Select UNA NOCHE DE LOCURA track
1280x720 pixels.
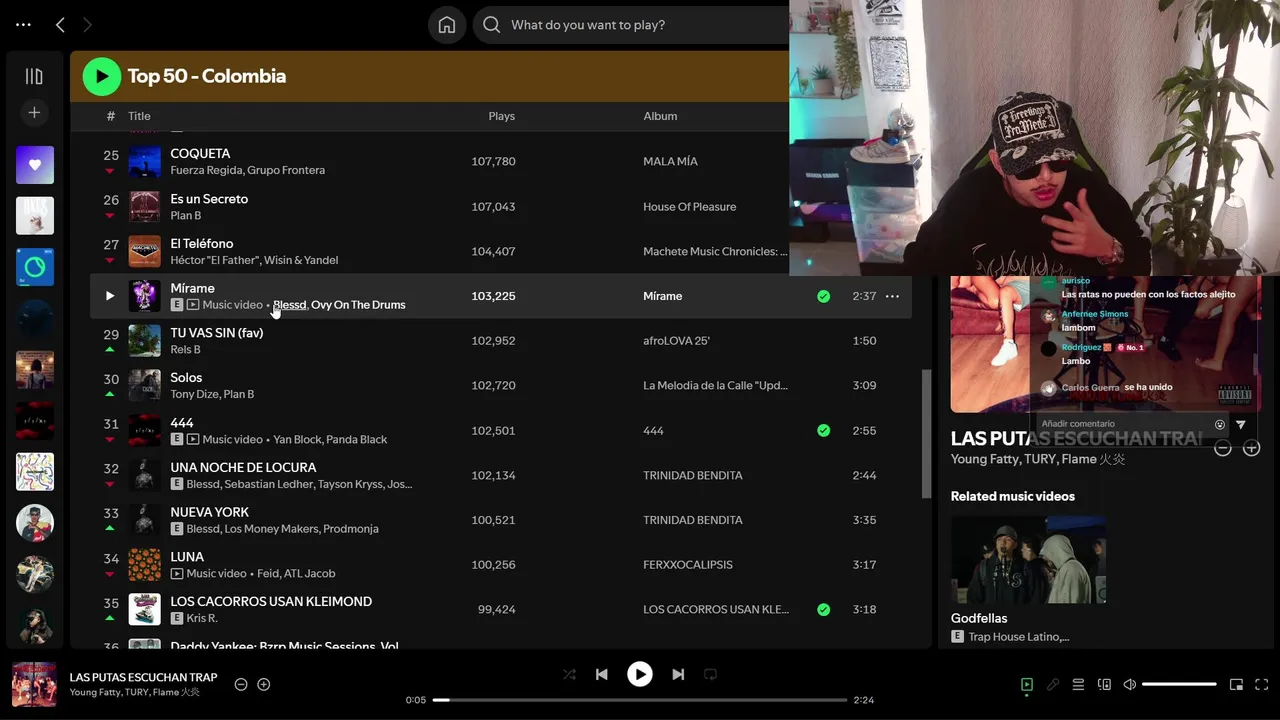pyautogui.click(x=243, y=467)
